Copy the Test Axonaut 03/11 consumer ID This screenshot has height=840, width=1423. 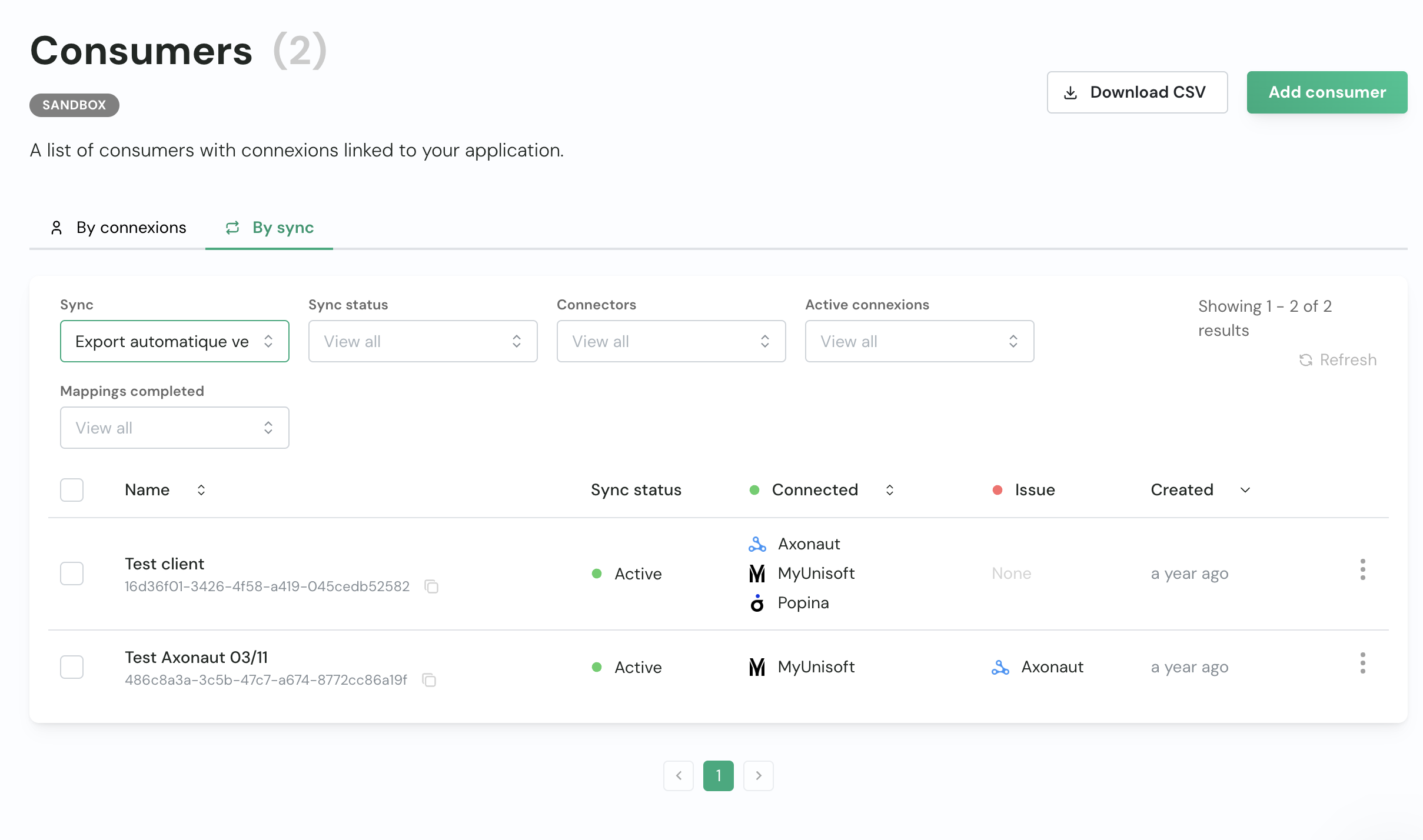pyautogui.click(x=429, y=680)
